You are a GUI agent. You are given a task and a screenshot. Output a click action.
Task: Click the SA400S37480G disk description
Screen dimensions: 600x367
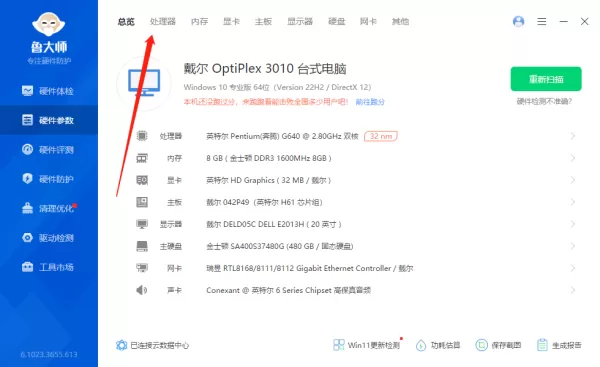click(279, 246)
